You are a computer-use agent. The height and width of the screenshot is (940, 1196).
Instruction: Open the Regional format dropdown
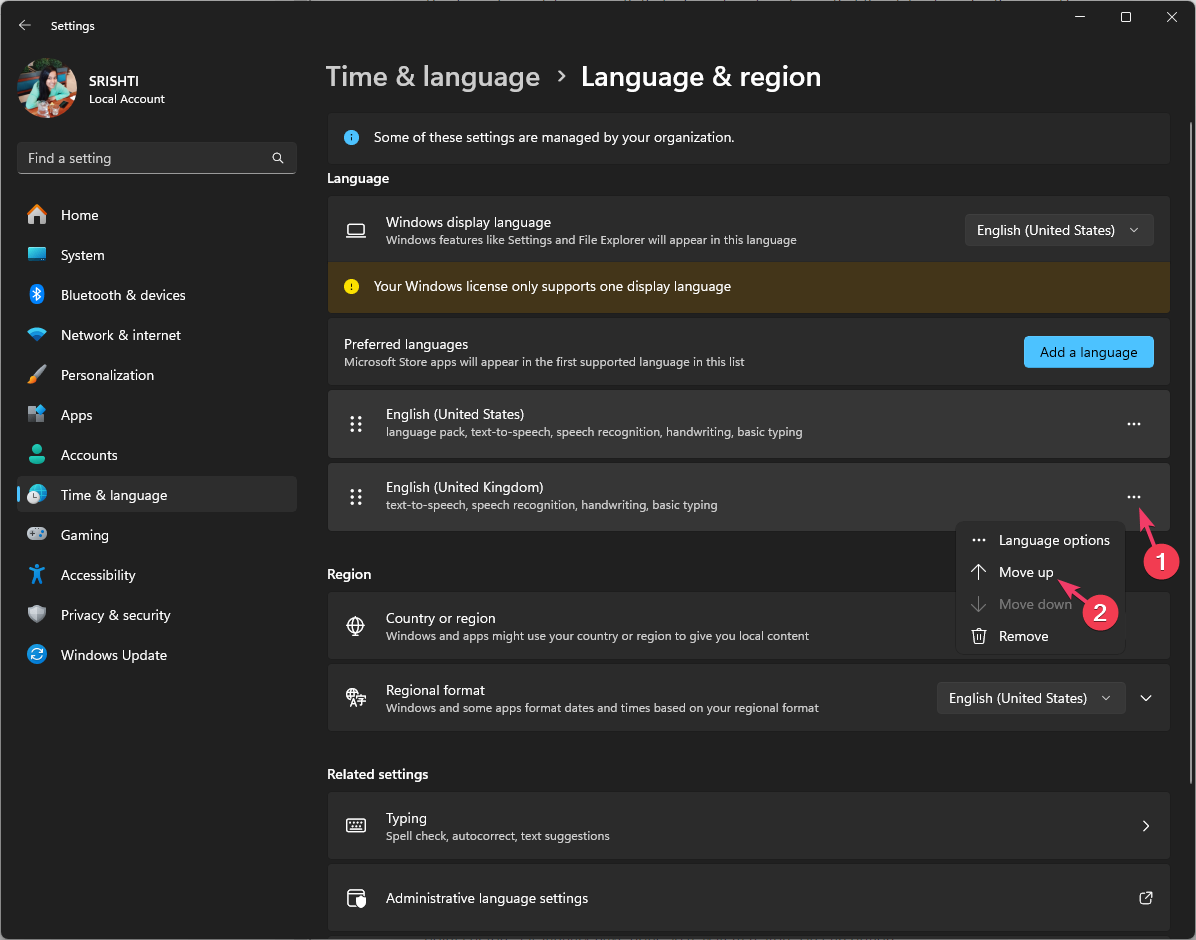pos(1030,698)
